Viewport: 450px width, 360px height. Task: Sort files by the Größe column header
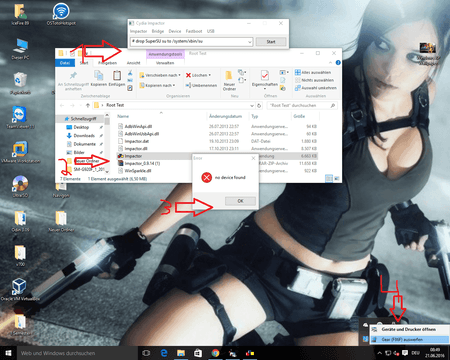point(299,116)
